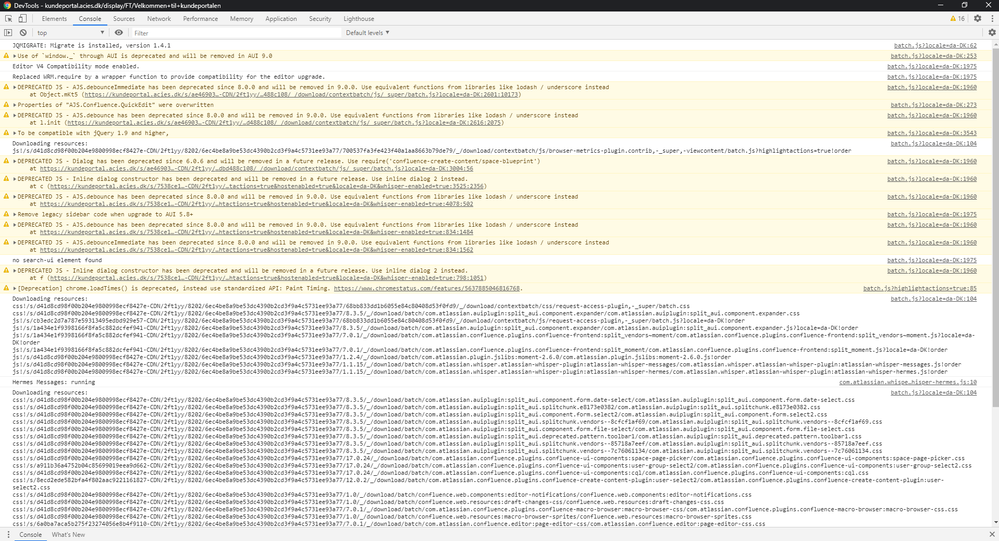Expand the 'Remove legacy sidebar code' warning

tap(15, 214)
